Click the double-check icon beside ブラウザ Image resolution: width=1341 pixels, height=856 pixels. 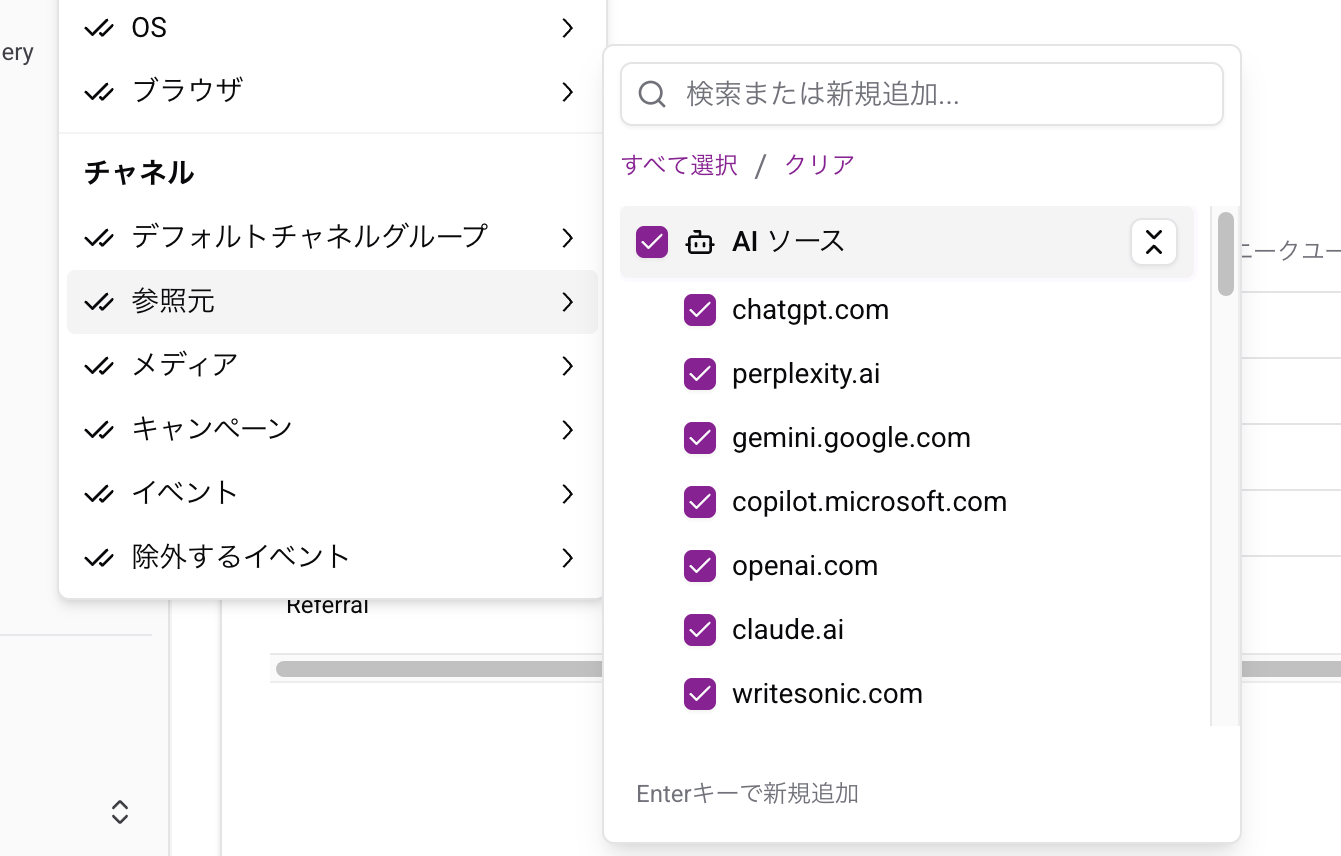click(99, 90)
